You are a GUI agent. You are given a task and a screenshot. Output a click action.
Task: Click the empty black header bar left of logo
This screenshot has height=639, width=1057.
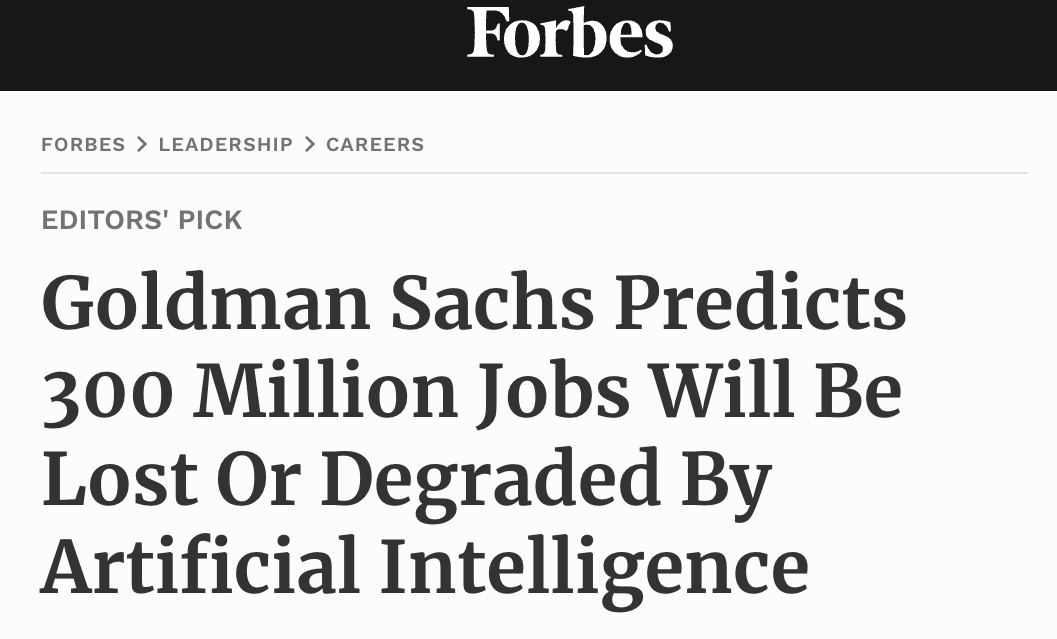point(233,44)
